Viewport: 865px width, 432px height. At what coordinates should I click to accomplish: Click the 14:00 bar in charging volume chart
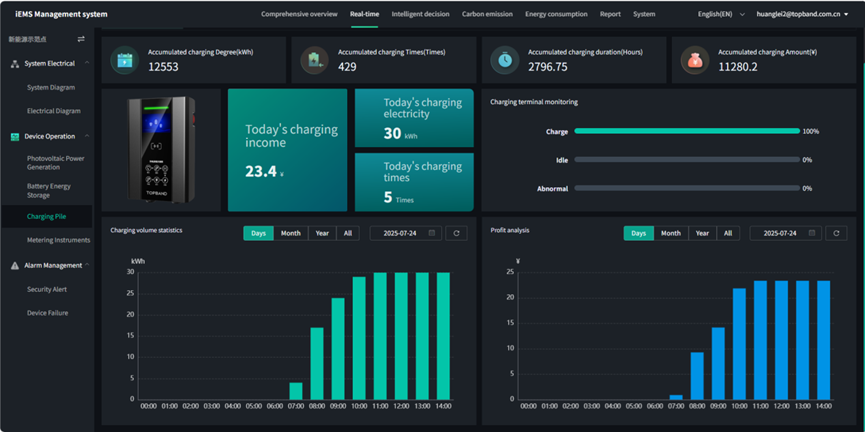pos(444,336)
